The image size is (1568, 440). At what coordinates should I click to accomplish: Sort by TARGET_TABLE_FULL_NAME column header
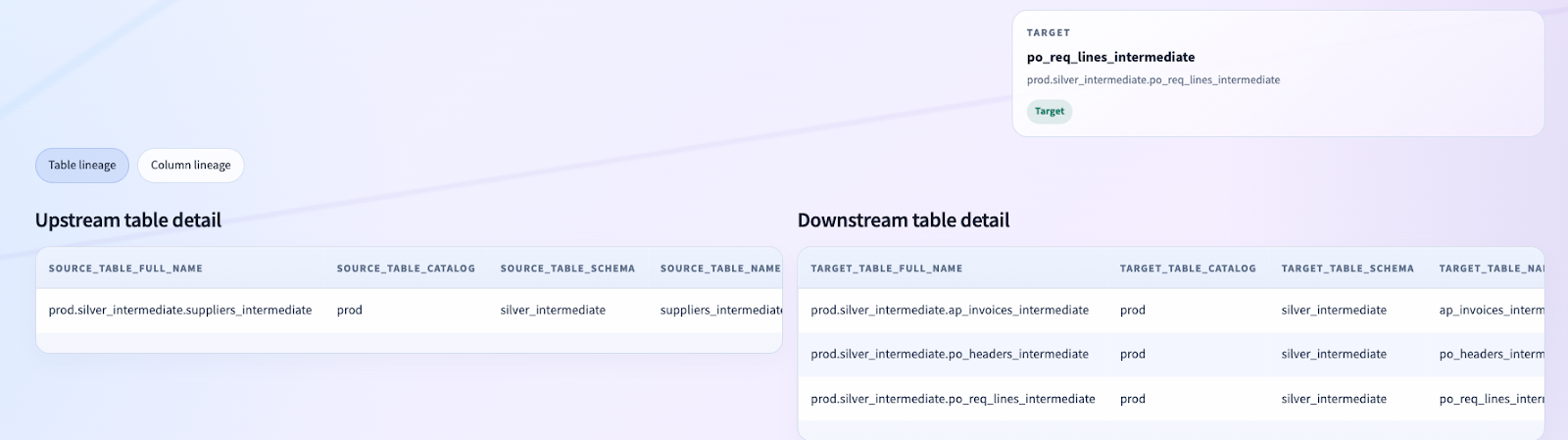[886, 269]
